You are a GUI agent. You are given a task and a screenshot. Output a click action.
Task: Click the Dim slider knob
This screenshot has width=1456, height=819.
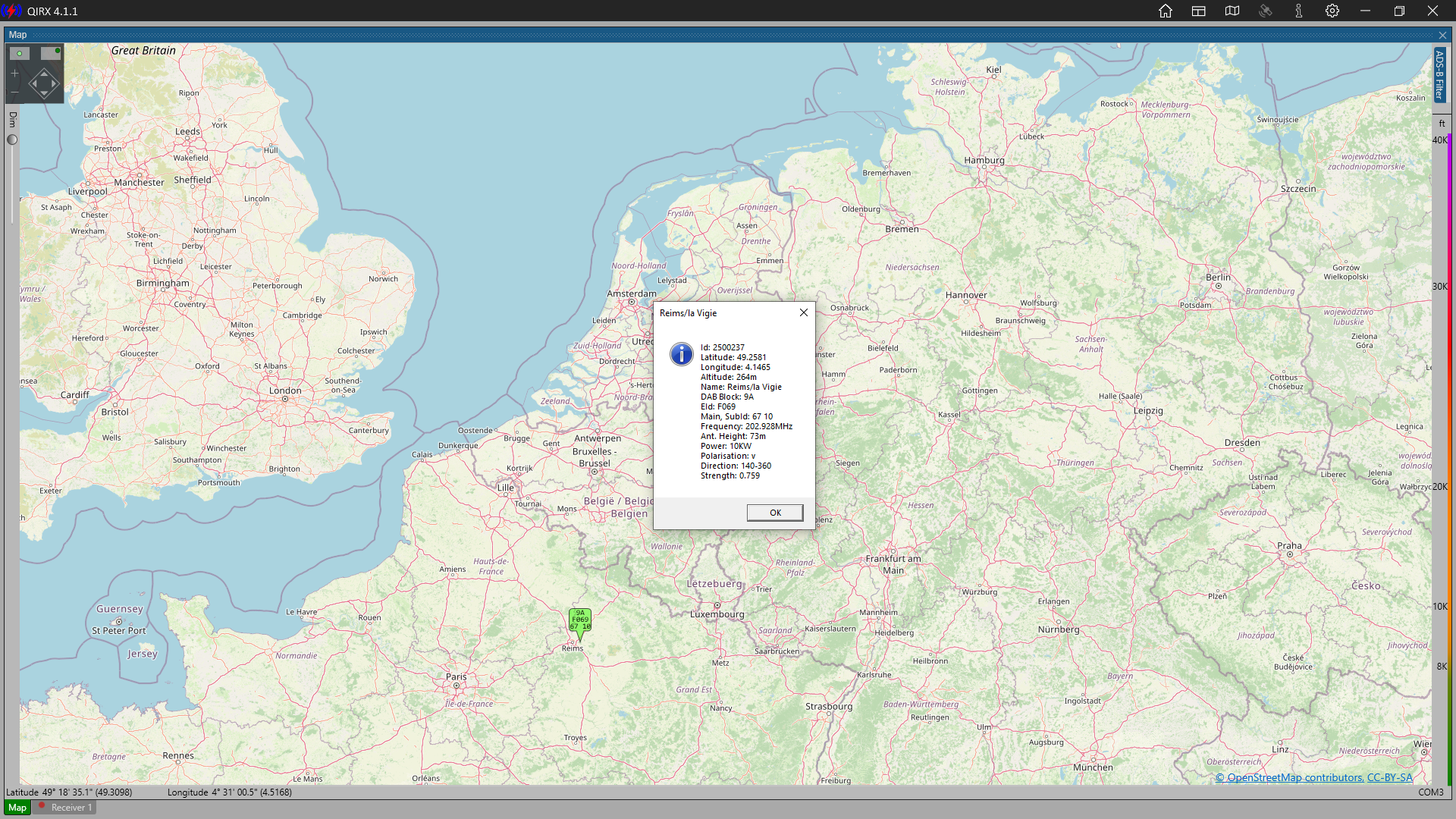click(x=12, y=140)
